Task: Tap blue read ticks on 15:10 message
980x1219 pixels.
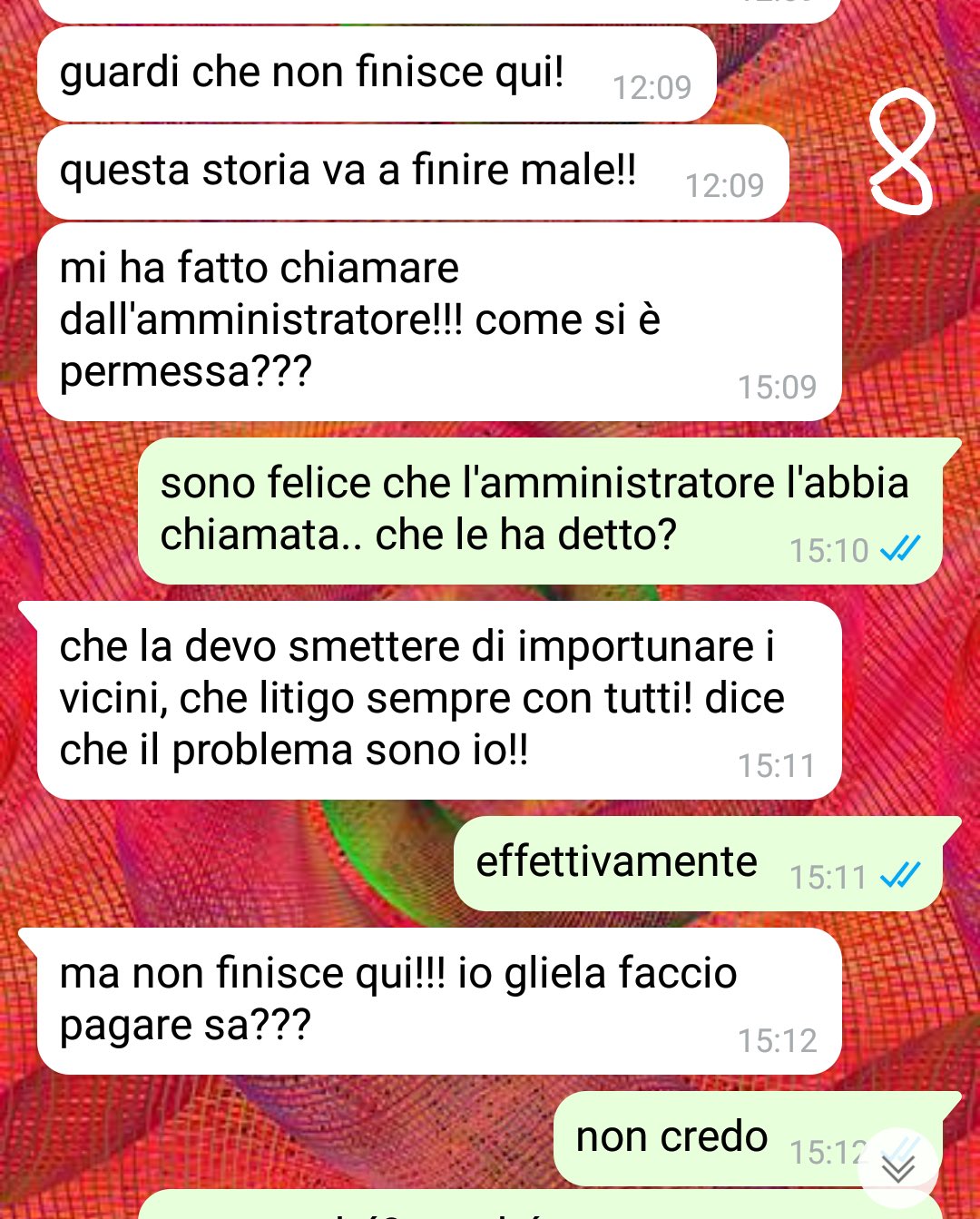Action: [x=901, y=548]
